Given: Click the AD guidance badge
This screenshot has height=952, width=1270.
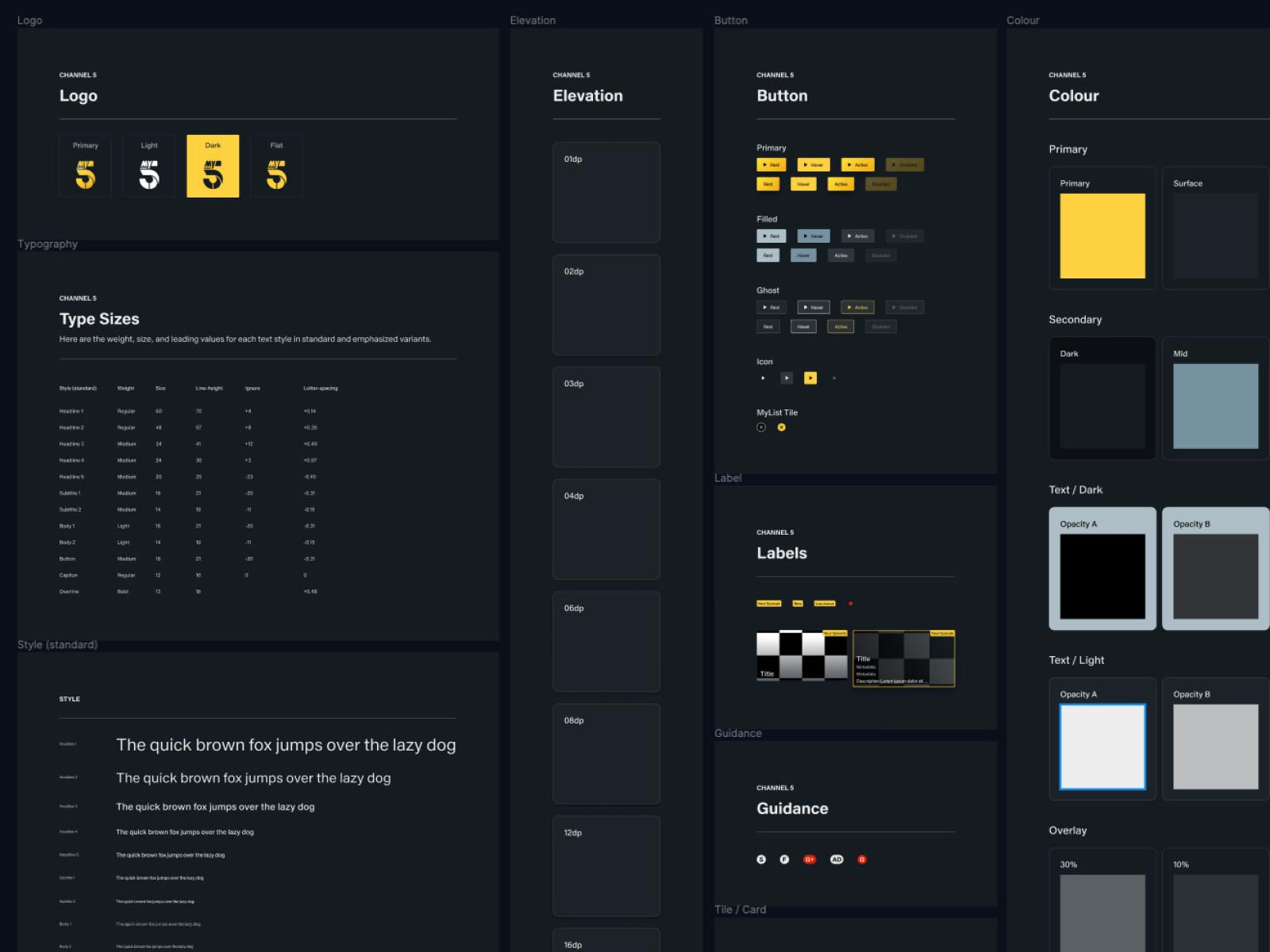Looking at the screenshot, I should [836, 859].
